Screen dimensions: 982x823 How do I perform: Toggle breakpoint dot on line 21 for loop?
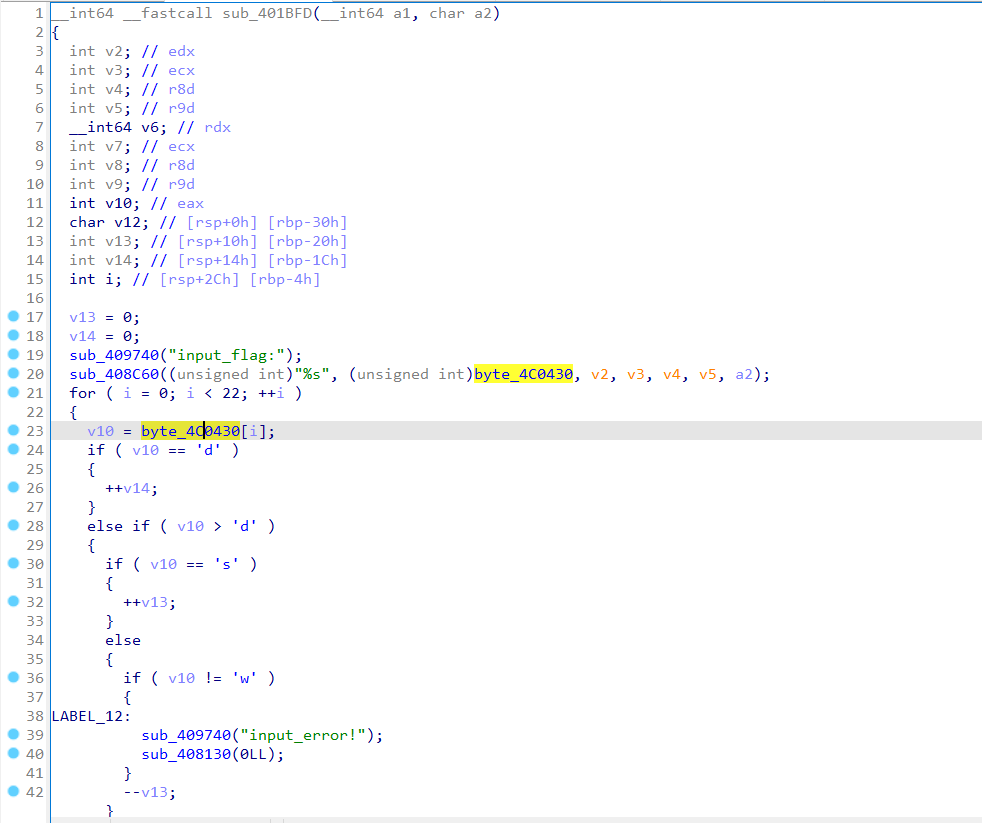[x=13, y=393]
